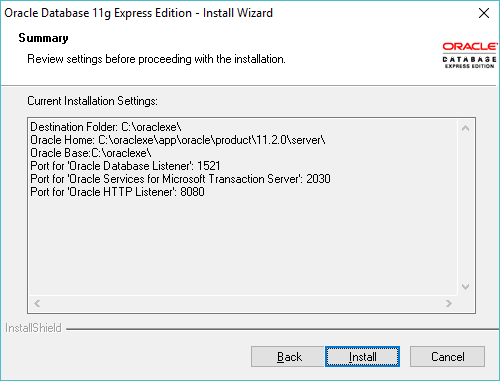Click the settings list scroll up arrow
Viewport: 500px width, 381px height.
466,128
